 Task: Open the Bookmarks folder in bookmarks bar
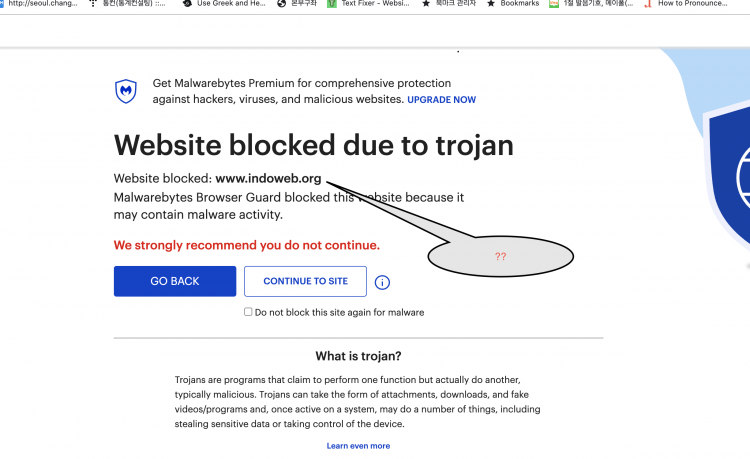pyautogui.click(x=513, y=4)
